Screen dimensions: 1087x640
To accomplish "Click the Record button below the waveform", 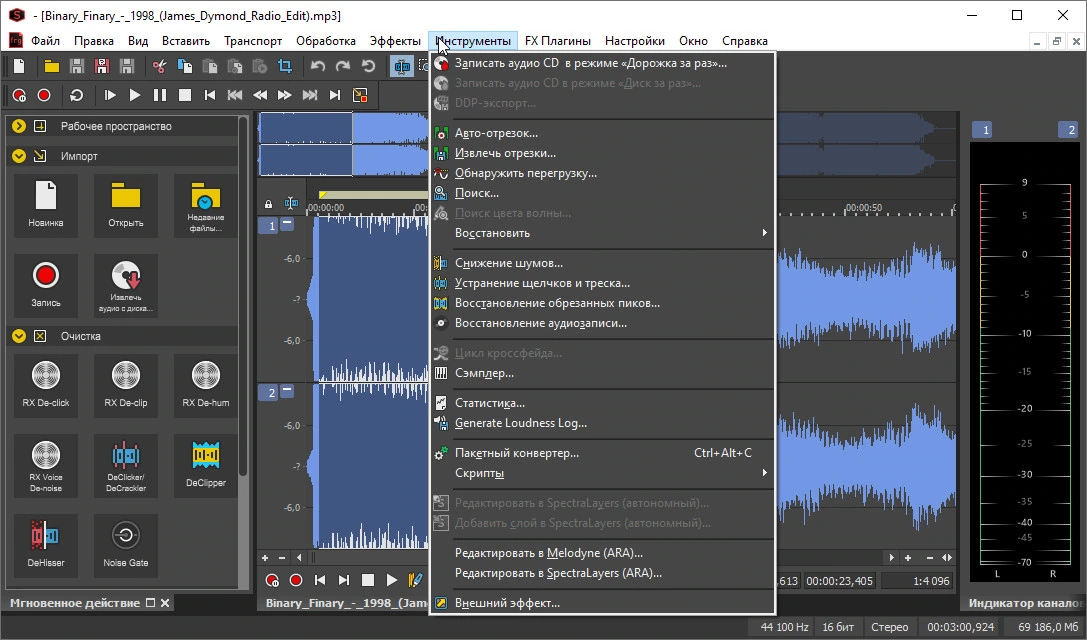I will [x=296, y=580].
